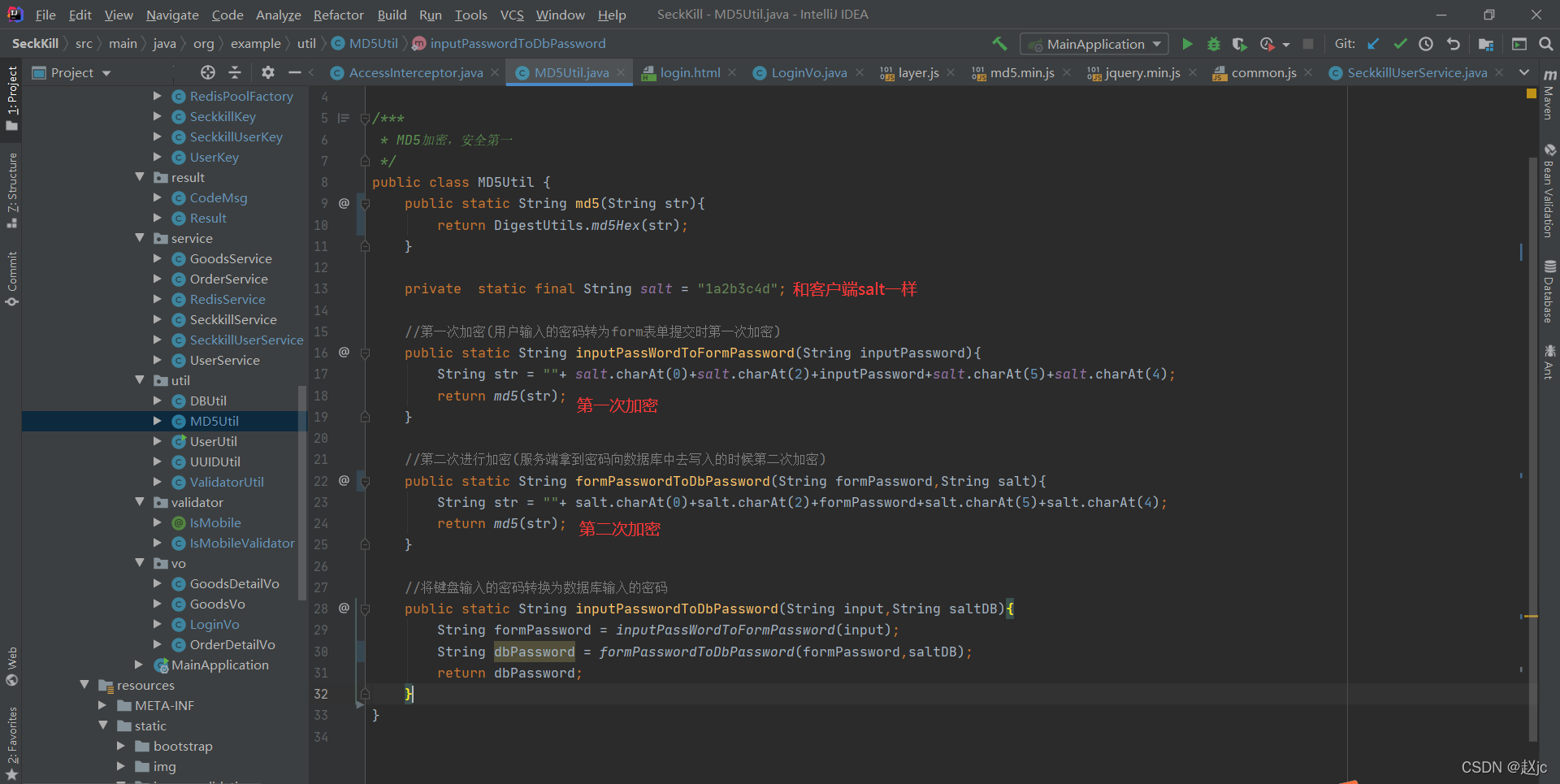Open the Ant tool window
The height and width of the screenshot is (784, 1560).
1549,362
